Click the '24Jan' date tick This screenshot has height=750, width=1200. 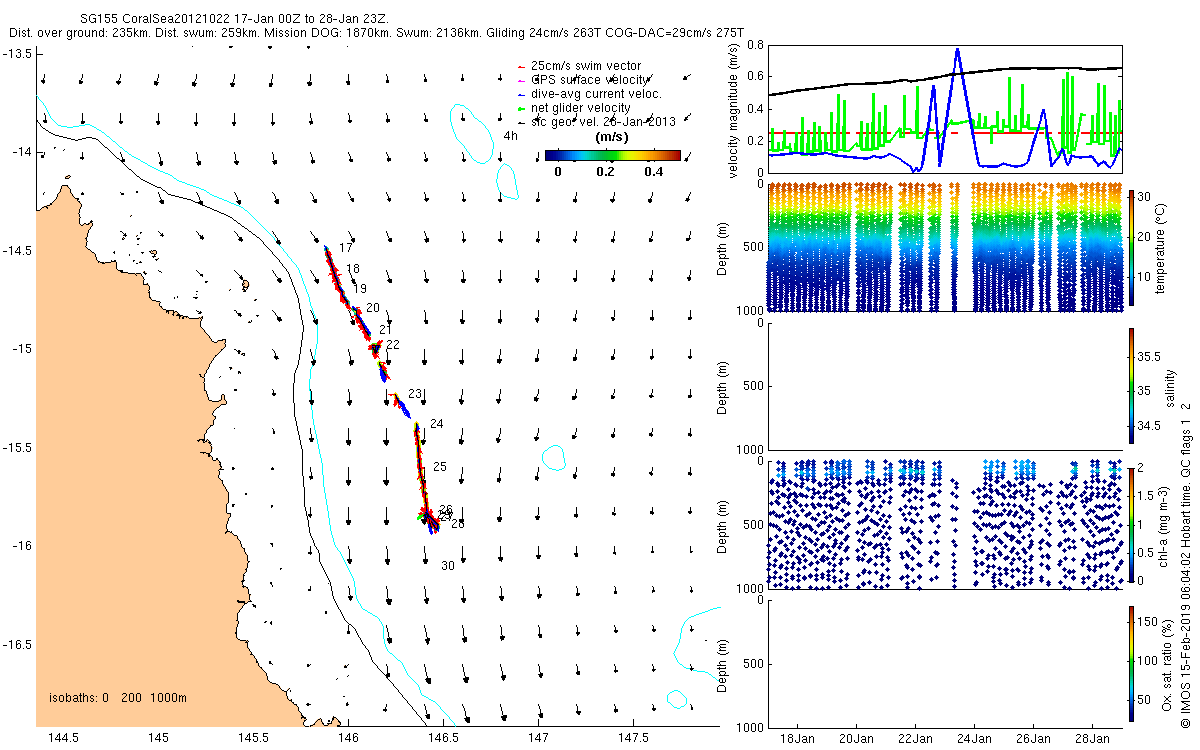click(974, 738)
